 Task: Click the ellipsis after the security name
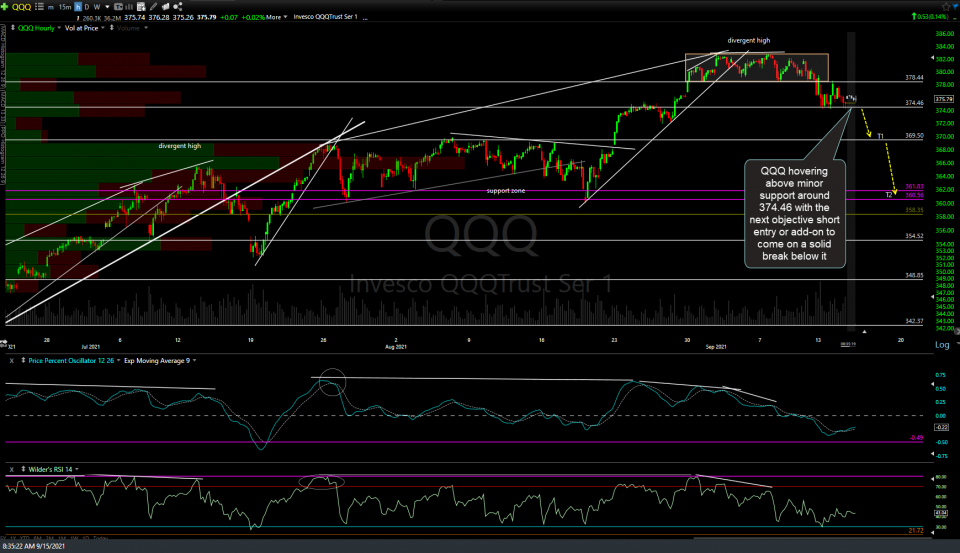click(x=366, y=18)
